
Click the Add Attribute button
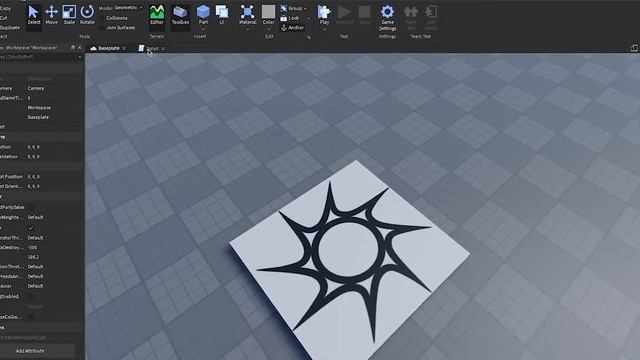(x=30, y=351)
